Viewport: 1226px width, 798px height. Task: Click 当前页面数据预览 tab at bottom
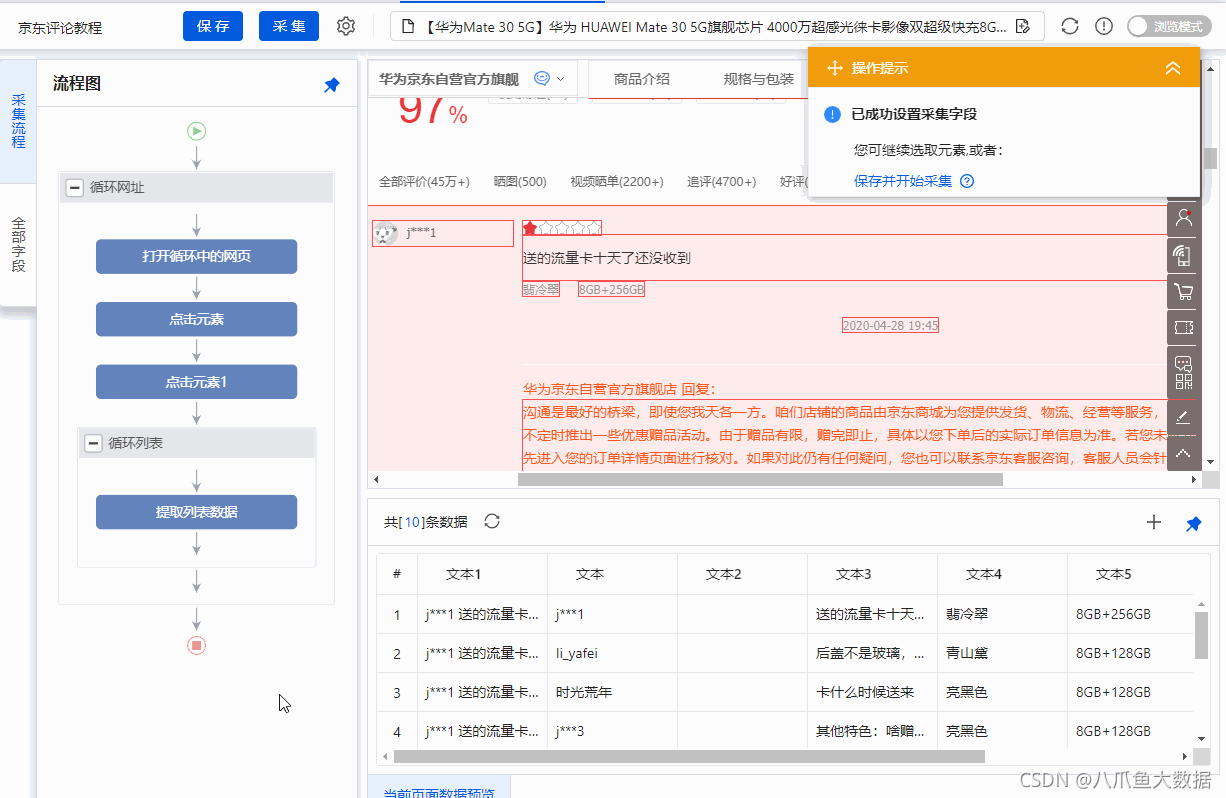(x=439, y=789)
